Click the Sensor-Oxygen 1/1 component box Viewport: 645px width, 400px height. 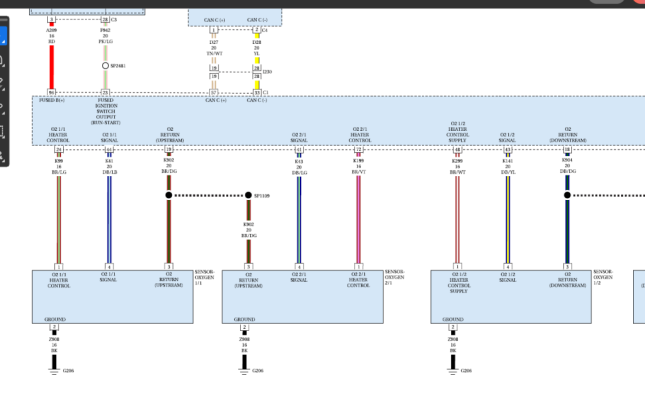click(113, 297)
